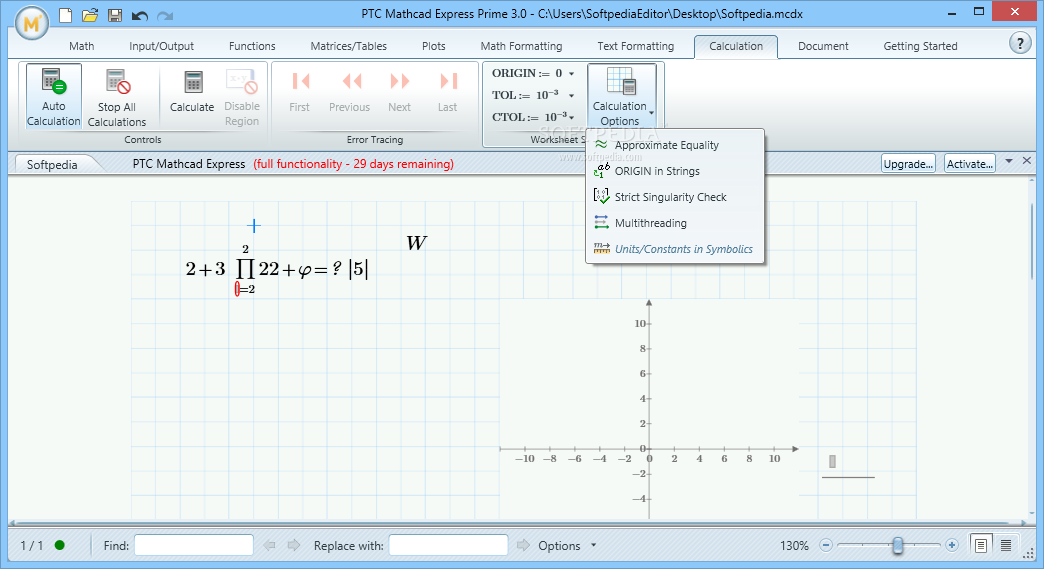
Task: Select the Calculation ribbon tab
Action: (736, 46)
